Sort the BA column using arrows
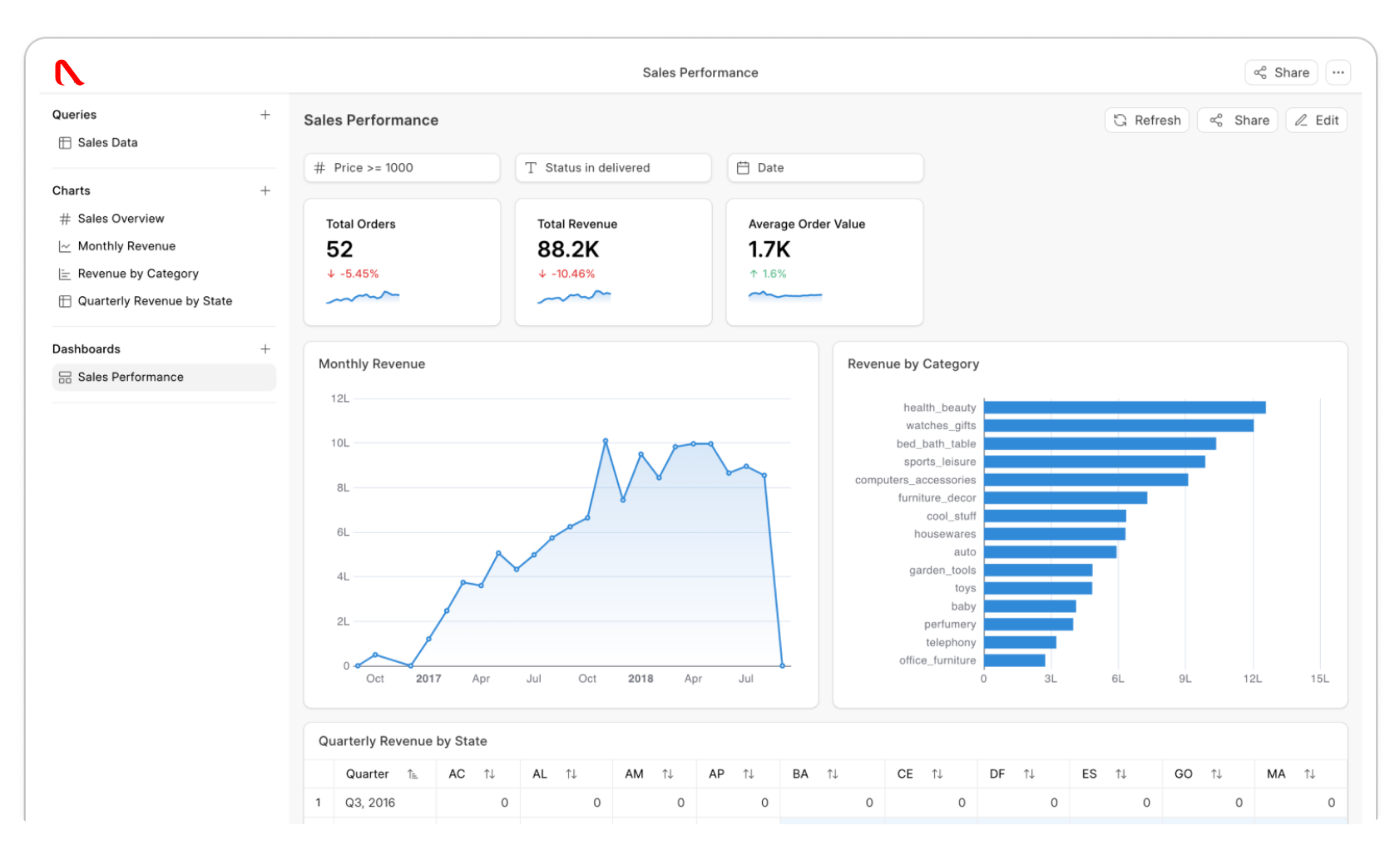1400x855 pixels. tap(832, 774)
